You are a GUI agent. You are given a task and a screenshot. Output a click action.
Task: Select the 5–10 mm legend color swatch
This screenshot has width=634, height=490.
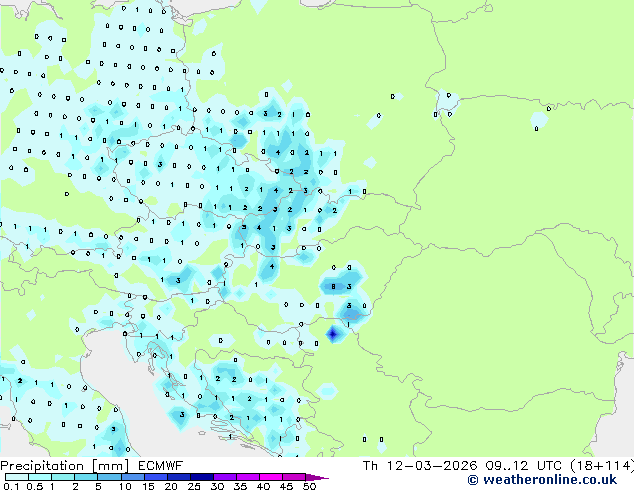click(x=109, y=477)
